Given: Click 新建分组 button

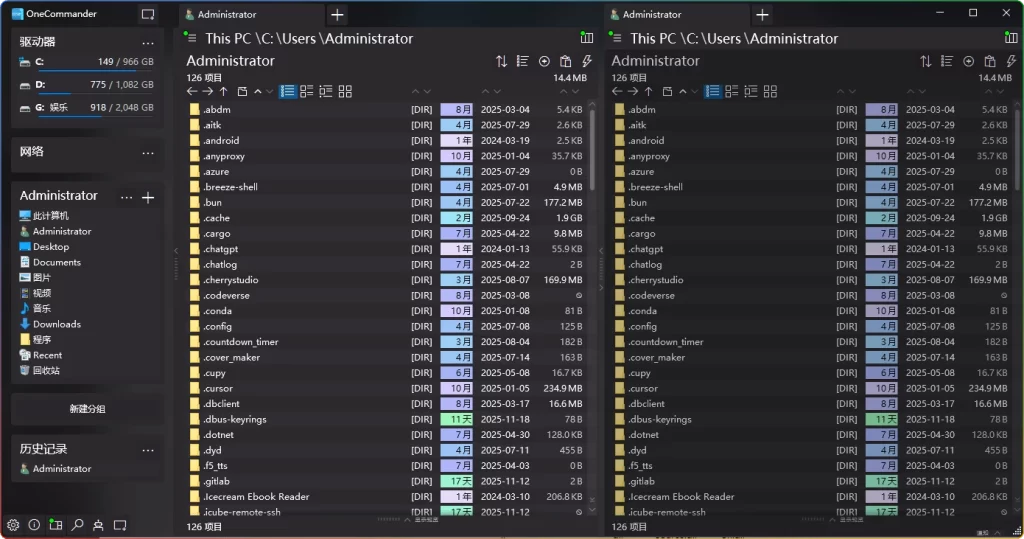Looking at the screenshot, I should pos(88,408).
